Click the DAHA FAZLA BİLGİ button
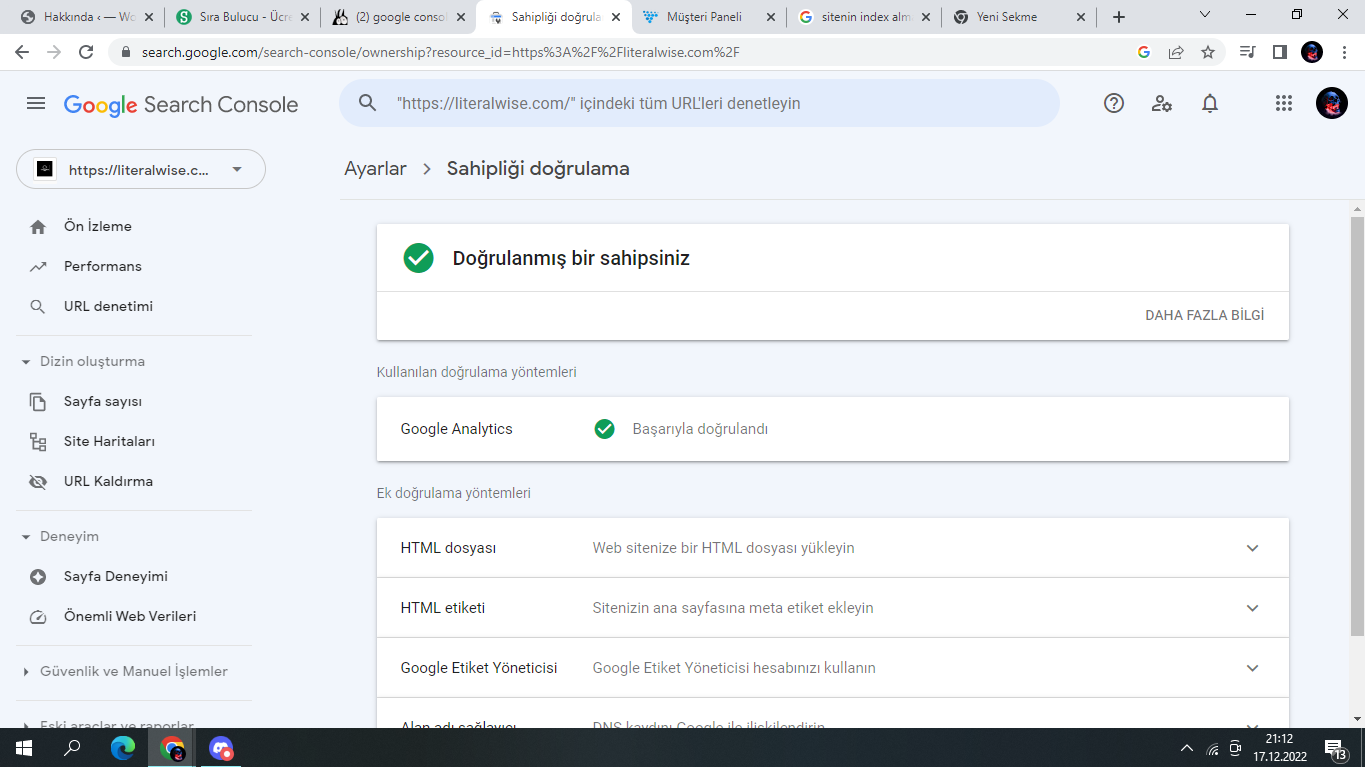This screenshot has width=1365, height=767. [x=1205, y=315]
